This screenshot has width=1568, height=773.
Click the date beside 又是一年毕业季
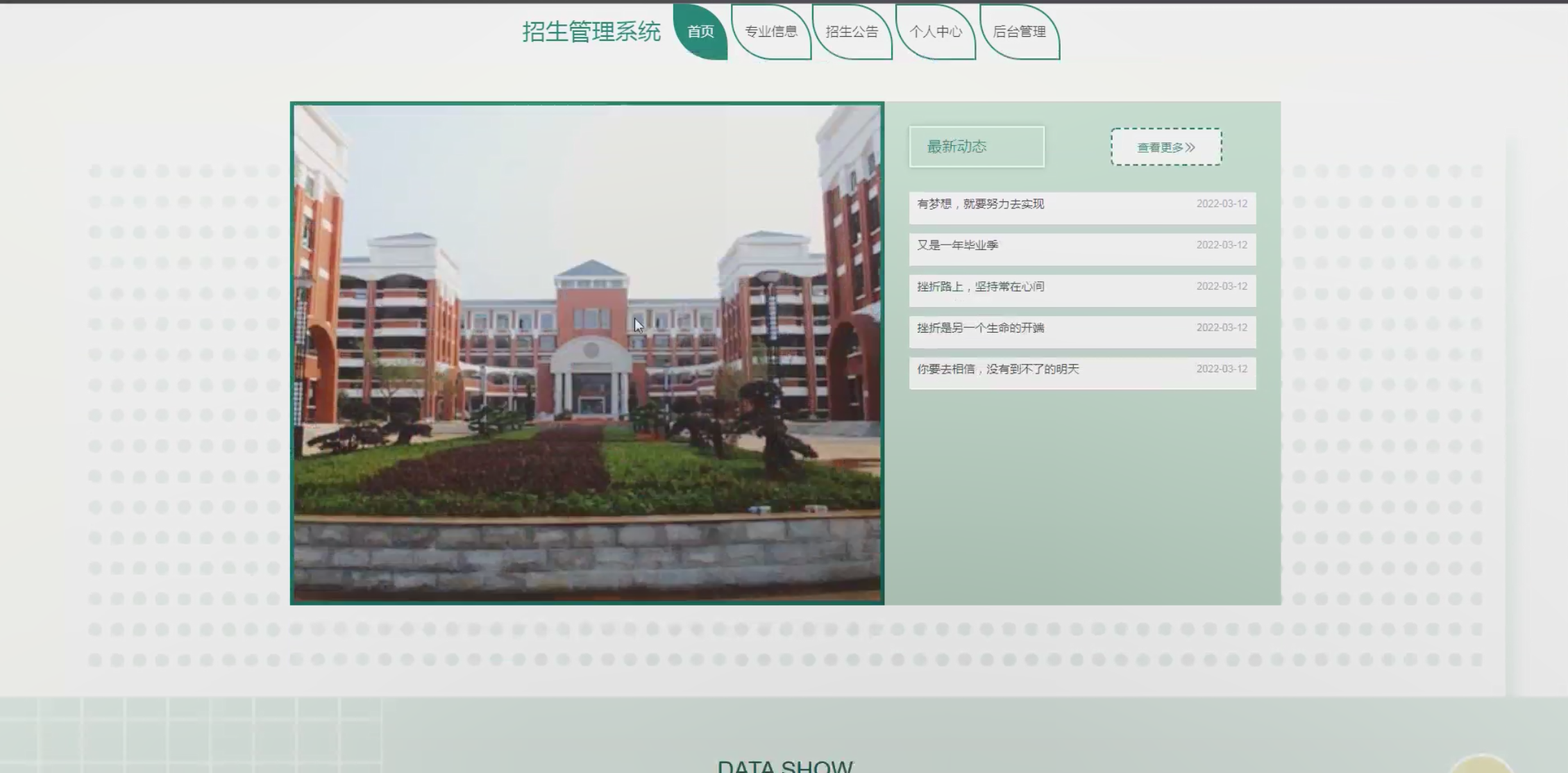pyautogui.click(x=1221, y=245)
